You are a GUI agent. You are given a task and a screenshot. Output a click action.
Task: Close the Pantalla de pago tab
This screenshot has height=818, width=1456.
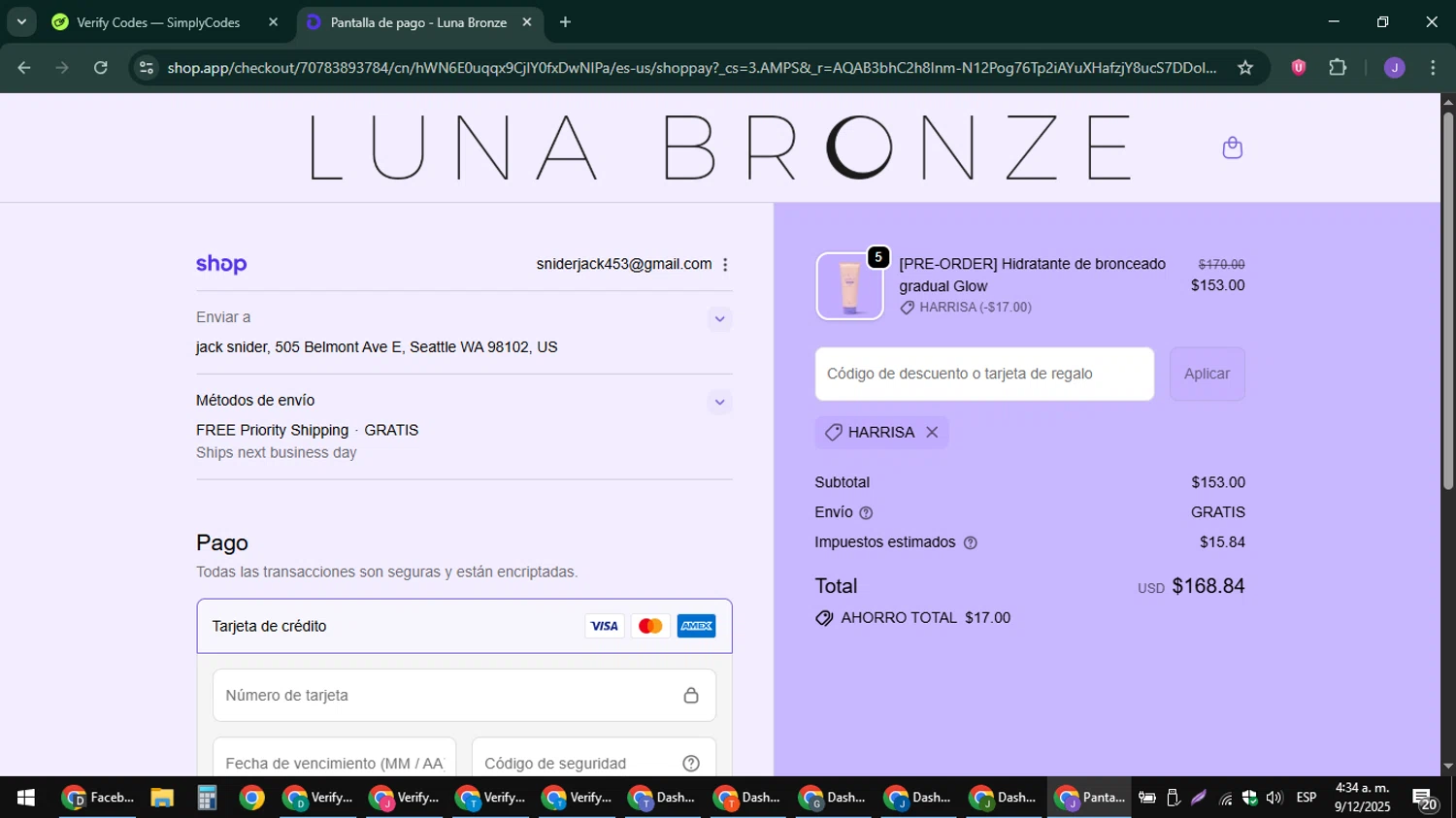tap(527, 22)
